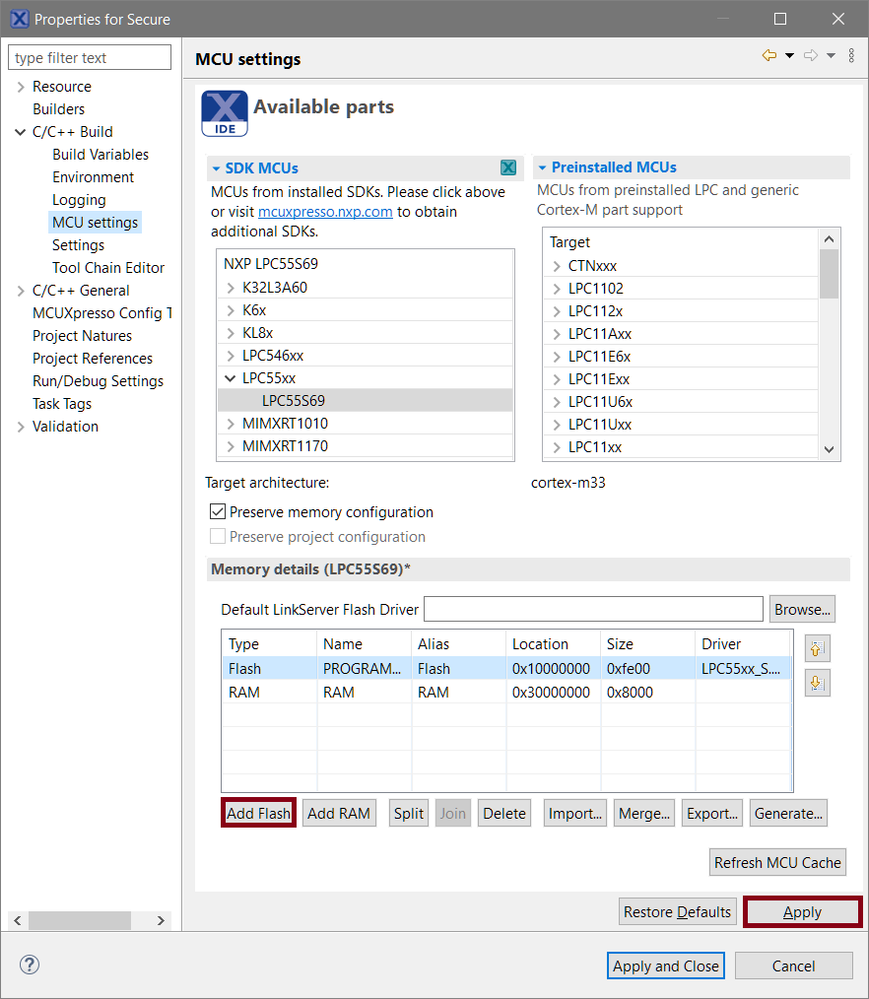Expand the C/C++ General node
869x999 pixels.
[20, 291]
